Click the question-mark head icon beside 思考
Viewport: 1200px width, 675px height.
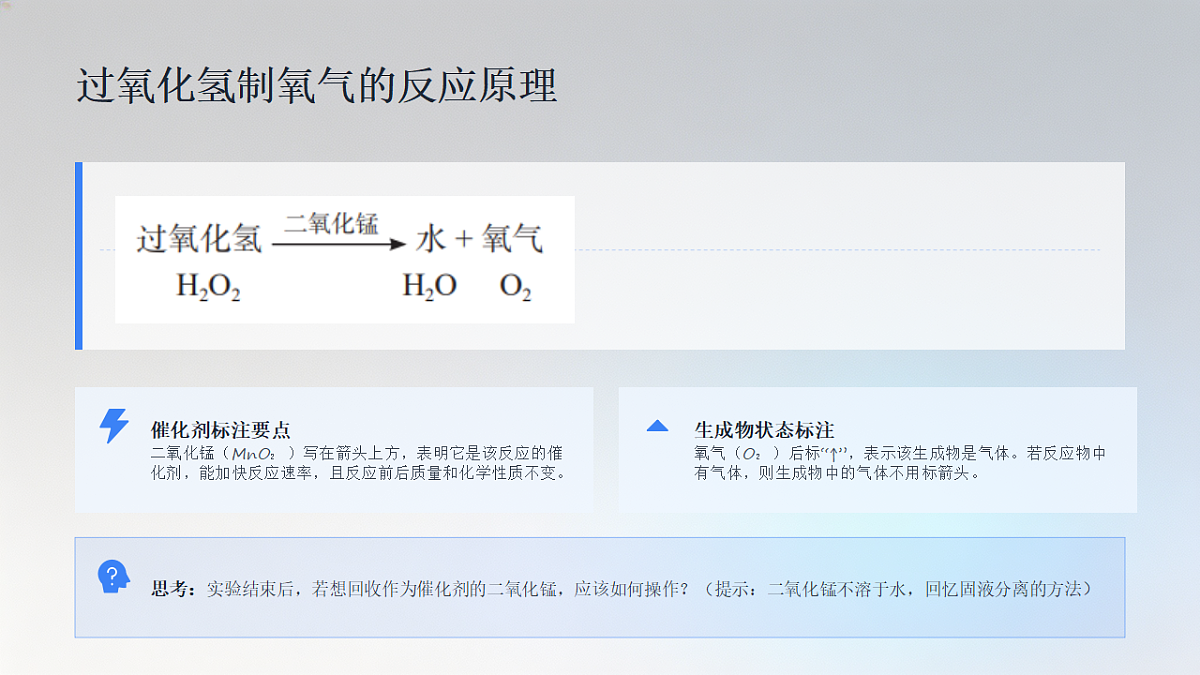tap(112, 577)
